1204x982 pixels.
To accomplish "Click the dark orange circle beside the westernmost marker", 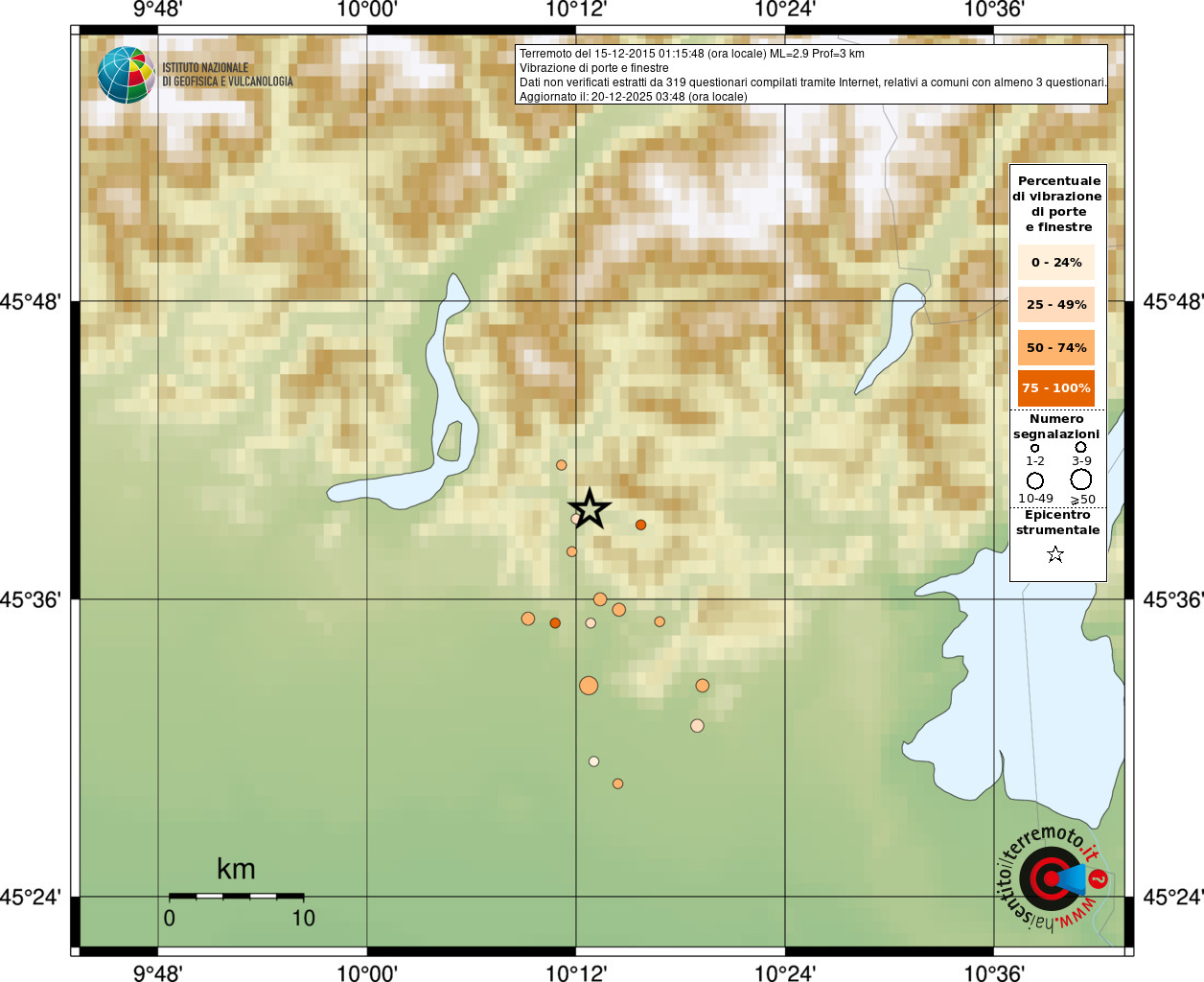I will [x=555, y=623].
